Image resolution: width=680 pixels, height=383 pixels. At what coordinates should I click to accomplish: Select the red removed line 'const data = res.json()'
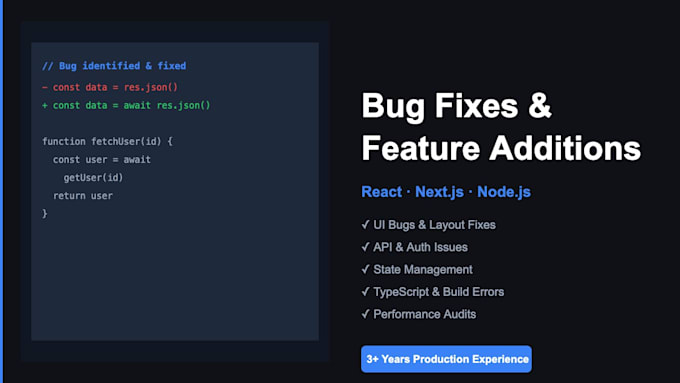tap(110, 87)
